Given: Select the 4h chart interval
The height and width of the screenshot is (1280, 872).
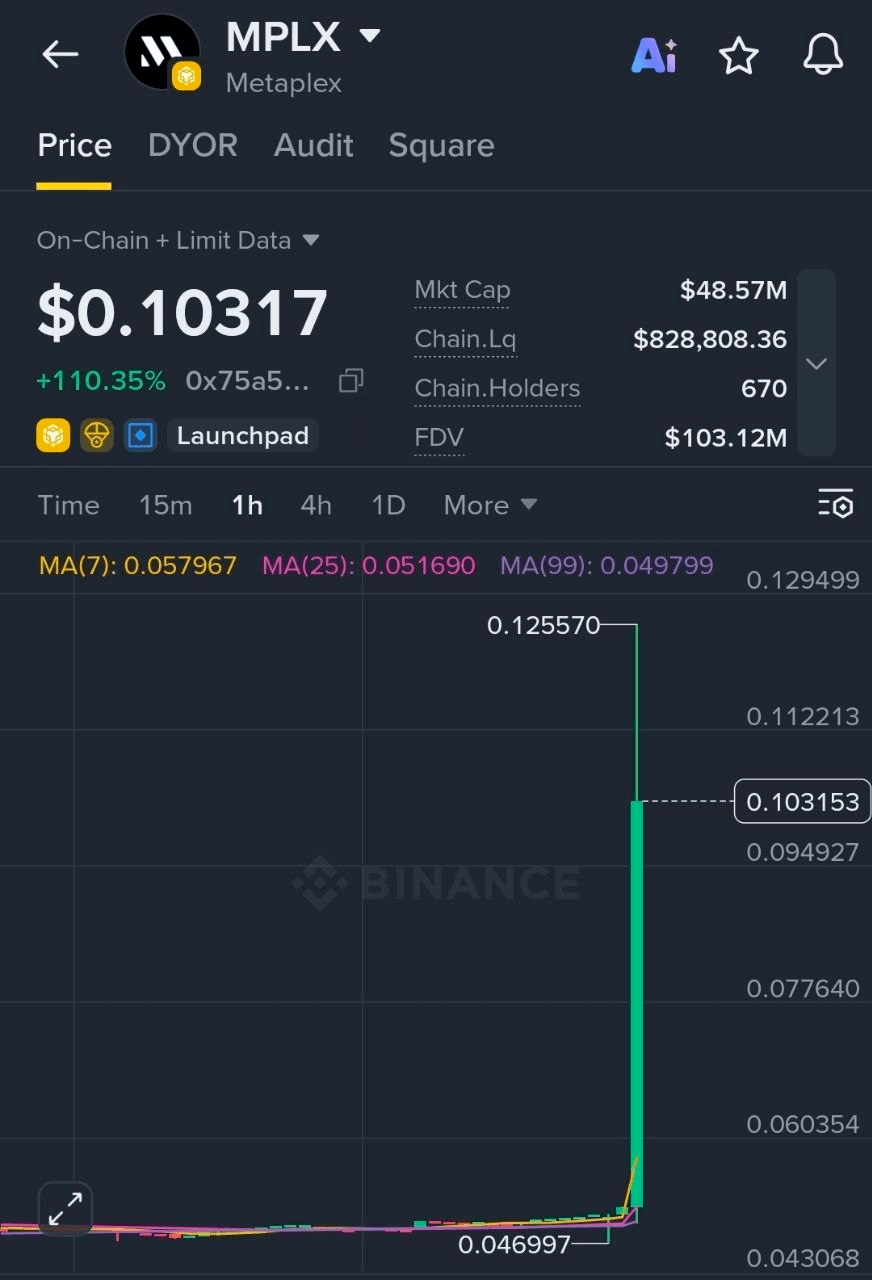Looking at the screenshot, I should [316, 505].
